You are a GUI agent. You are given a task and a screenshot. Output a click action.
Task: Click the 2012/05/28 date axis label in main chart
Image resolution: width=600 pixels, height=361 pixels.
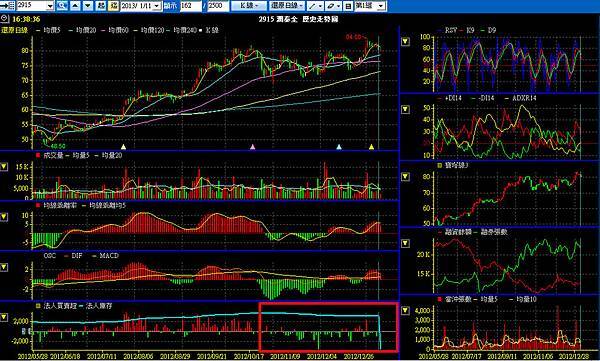click(x=32, y=356)
